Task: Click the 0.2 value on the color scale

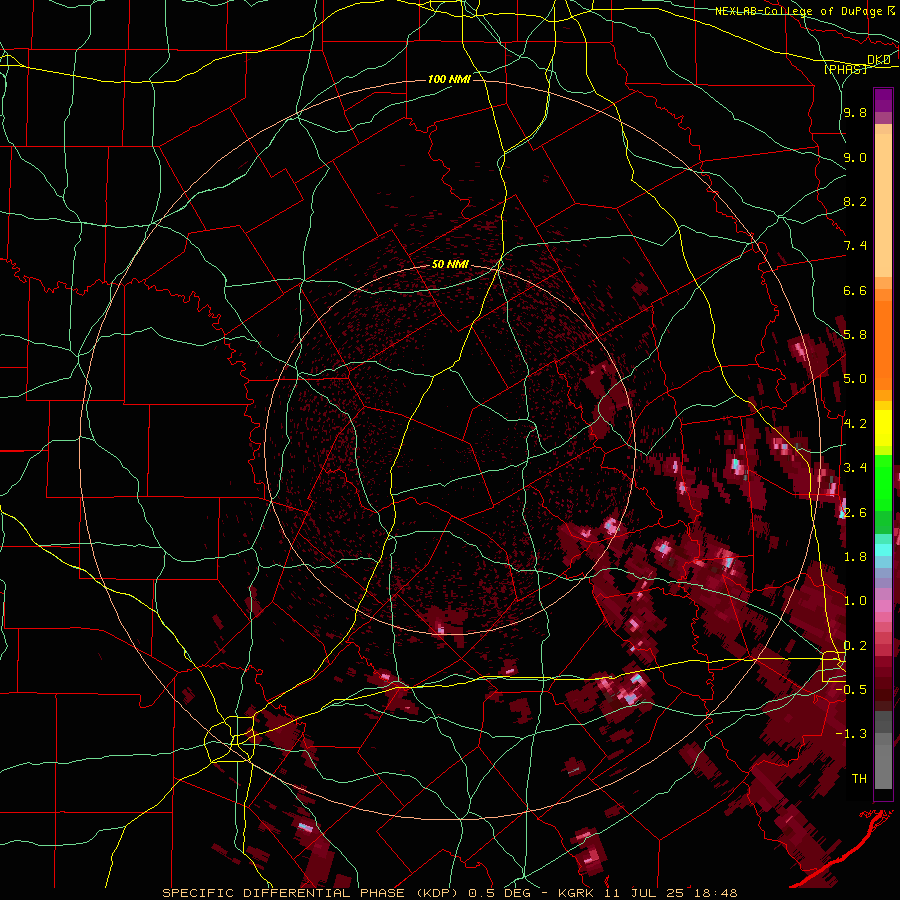Action: [855, 646]
